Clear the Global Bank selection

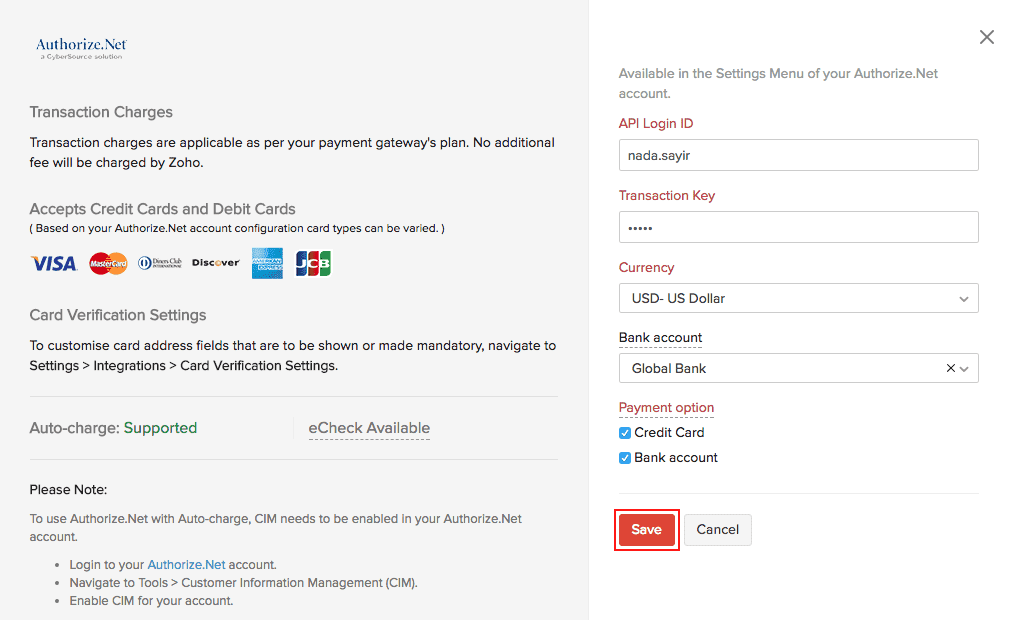coord(950,368)
